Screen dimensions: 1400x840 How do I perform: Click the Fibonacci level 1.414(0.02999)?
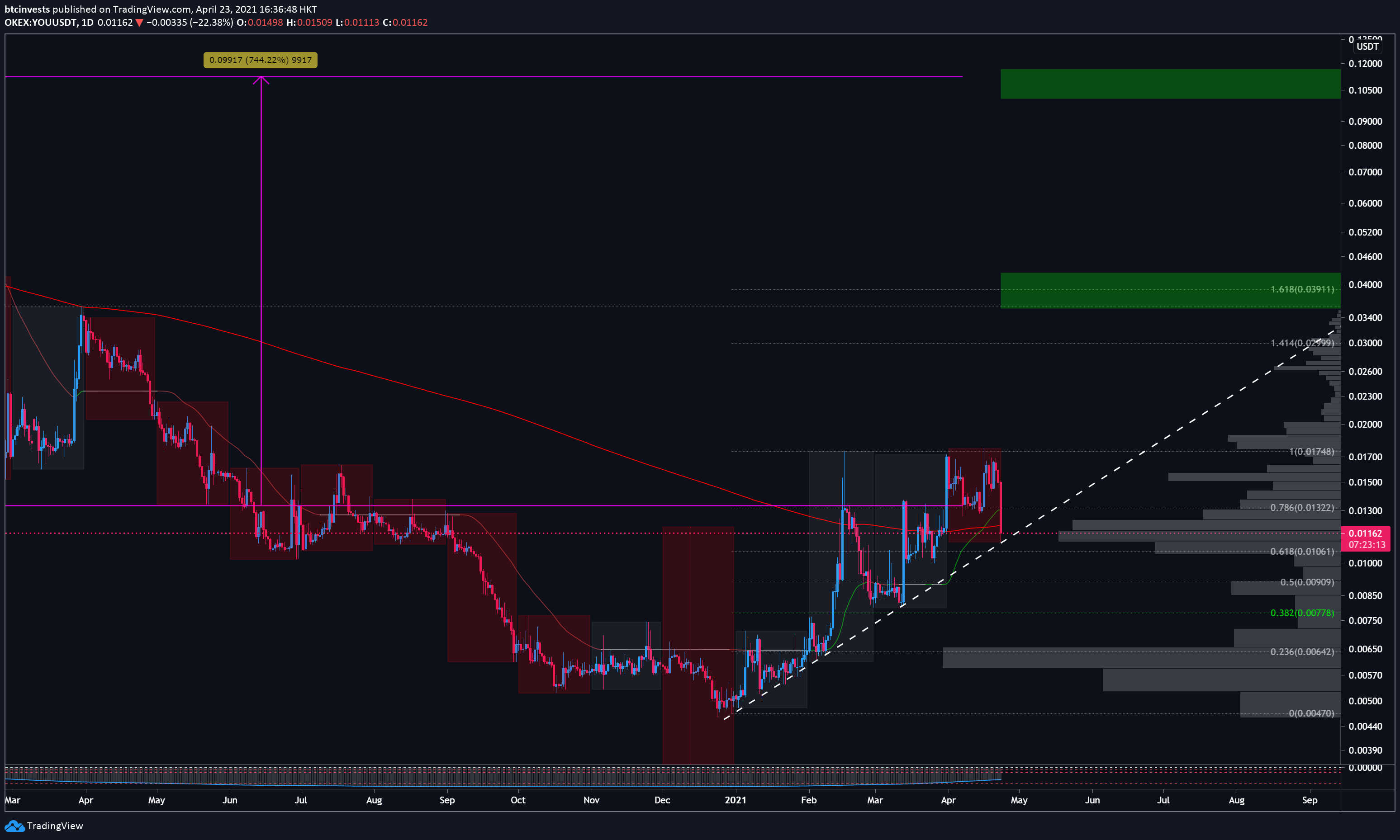click(1302, 343)
